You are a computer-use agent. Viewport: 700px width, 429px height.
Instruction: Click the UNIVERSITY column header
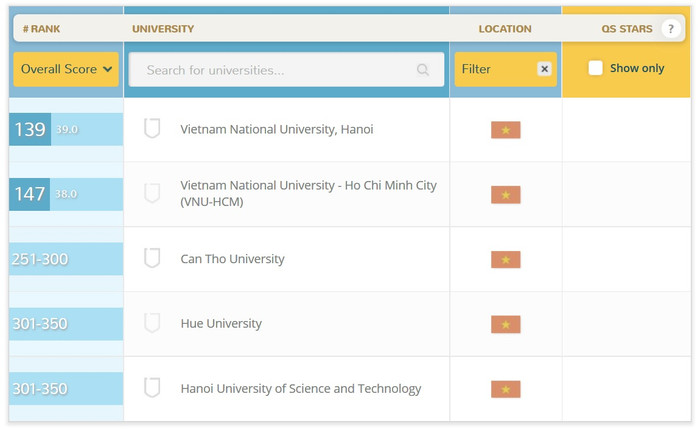(x=163, y=29)
